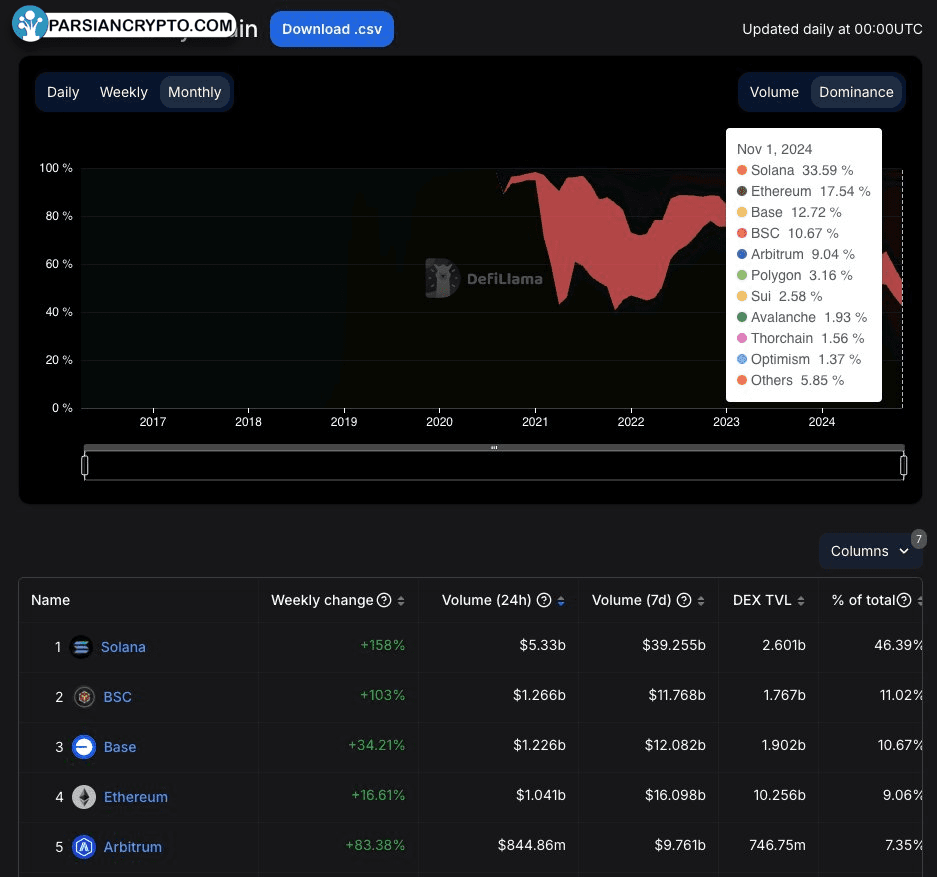The height and width of the screenshot is (877, 937).
Task: Click the Volume (24h) help icon
Action: pyautogui.click(x=544, y=600)
